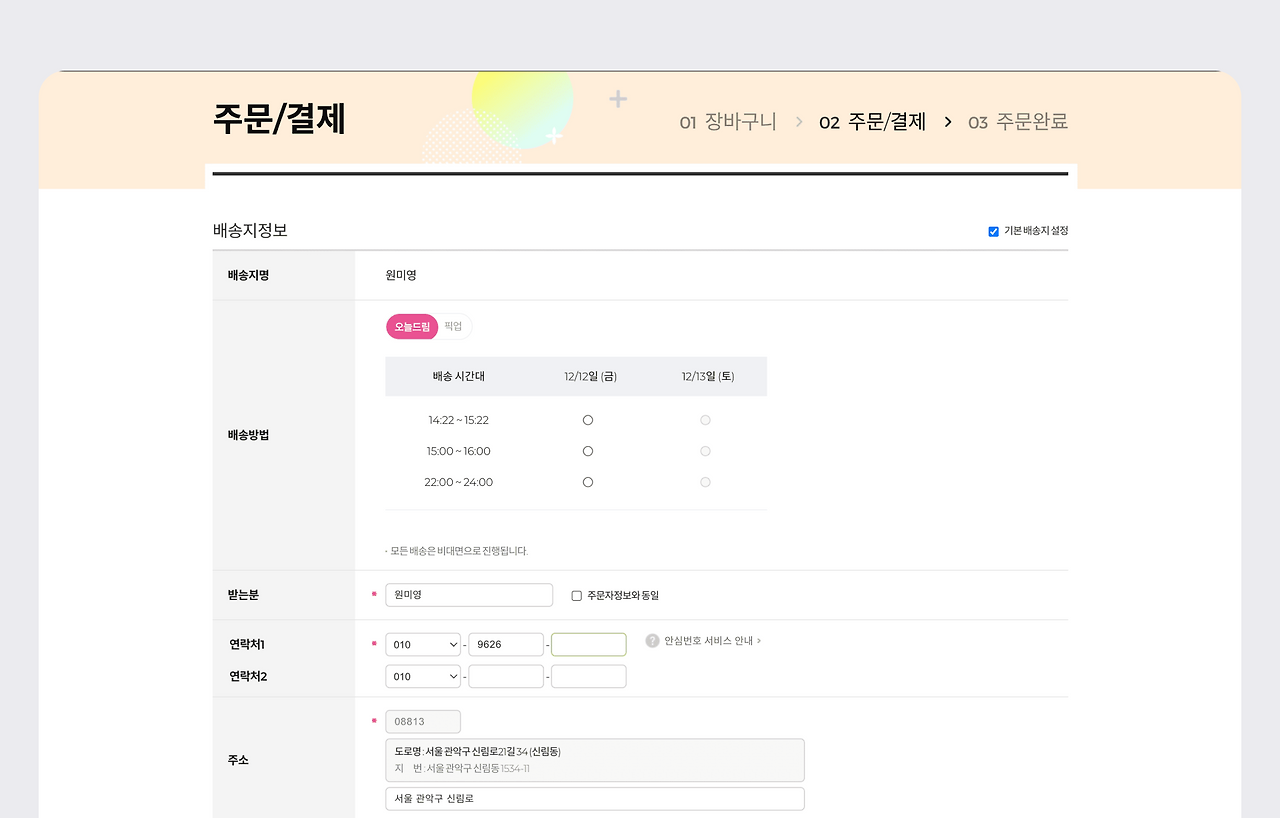The width and height of the screenshot is (1280, 818).
Task: Click the 15:00 ~ 16:00 time slot text
Action: click(459, 451)
